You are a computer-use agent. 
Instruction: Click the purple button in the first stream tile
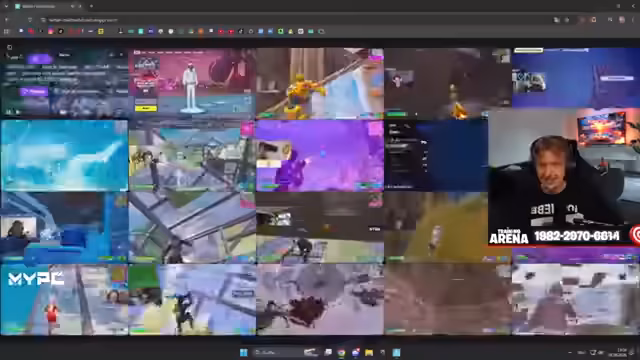(33, 92)
